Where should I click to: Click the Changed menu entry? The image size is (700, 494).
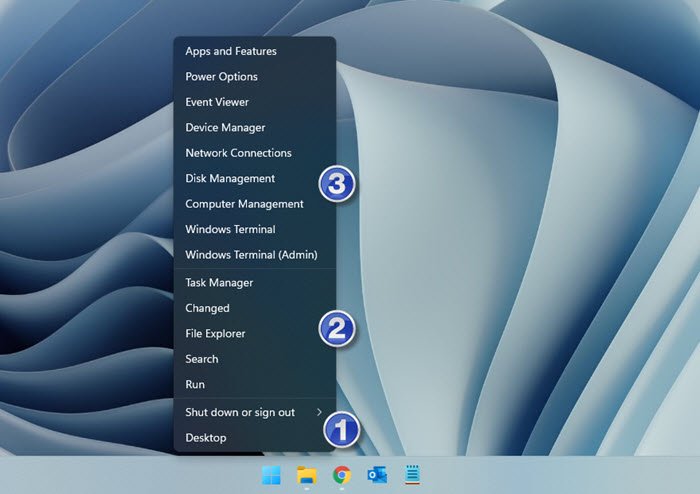tap(207, 308)
